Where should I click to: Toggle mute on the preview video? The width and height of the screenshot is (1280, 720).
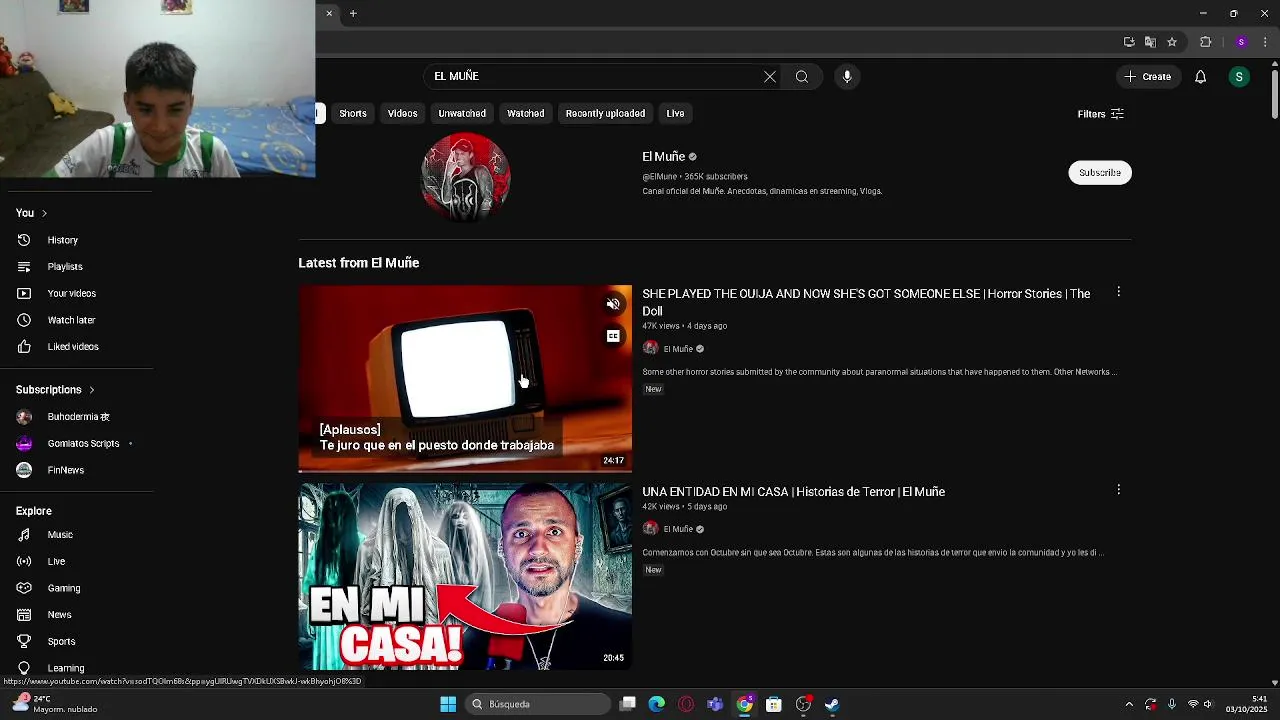[614, 304]
